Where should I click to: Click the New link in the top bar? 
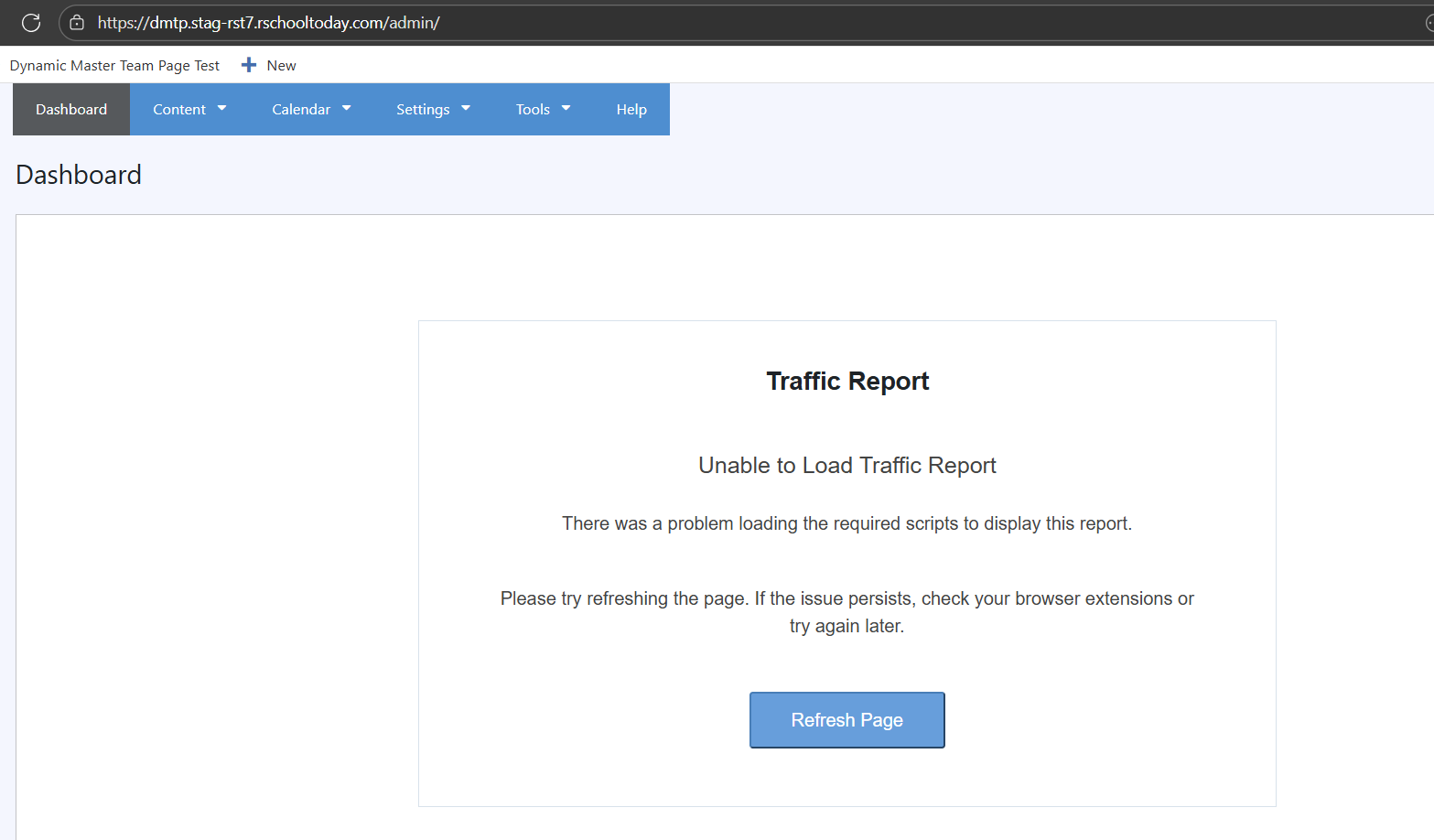[x=281, y=65]
